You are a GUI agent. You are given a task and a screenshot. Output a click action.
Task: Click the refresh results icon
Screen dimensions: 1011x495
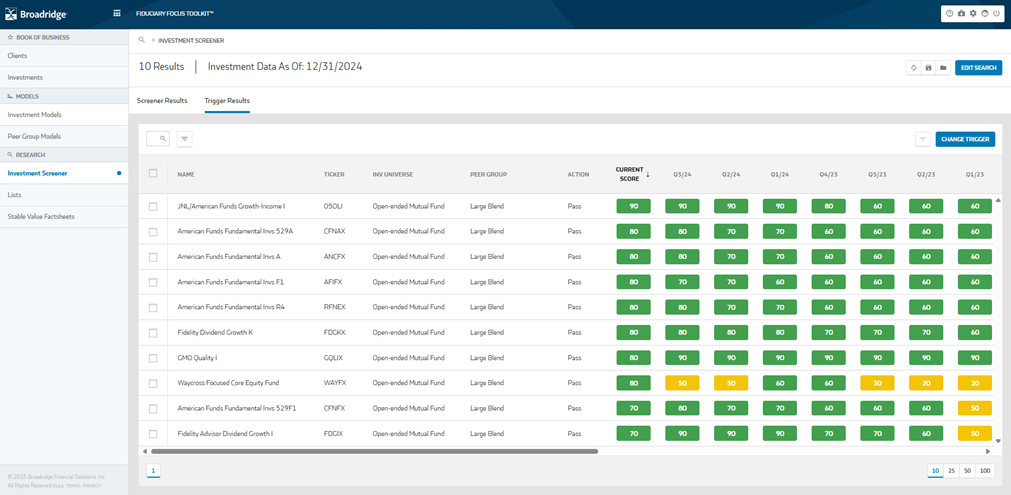click(x=913, y=68)
